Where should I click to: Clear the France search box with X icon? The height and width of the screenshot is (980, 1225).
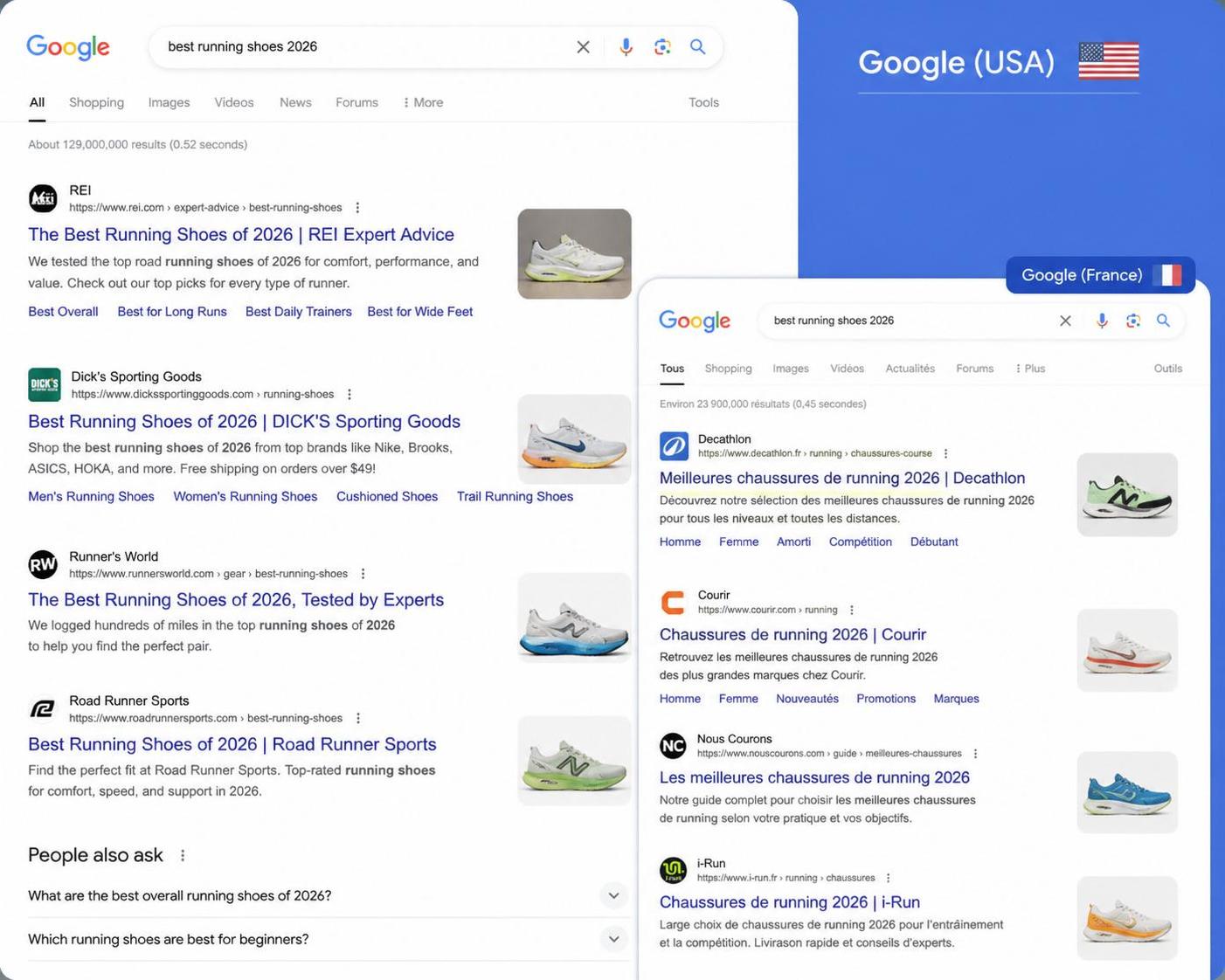1065,321
